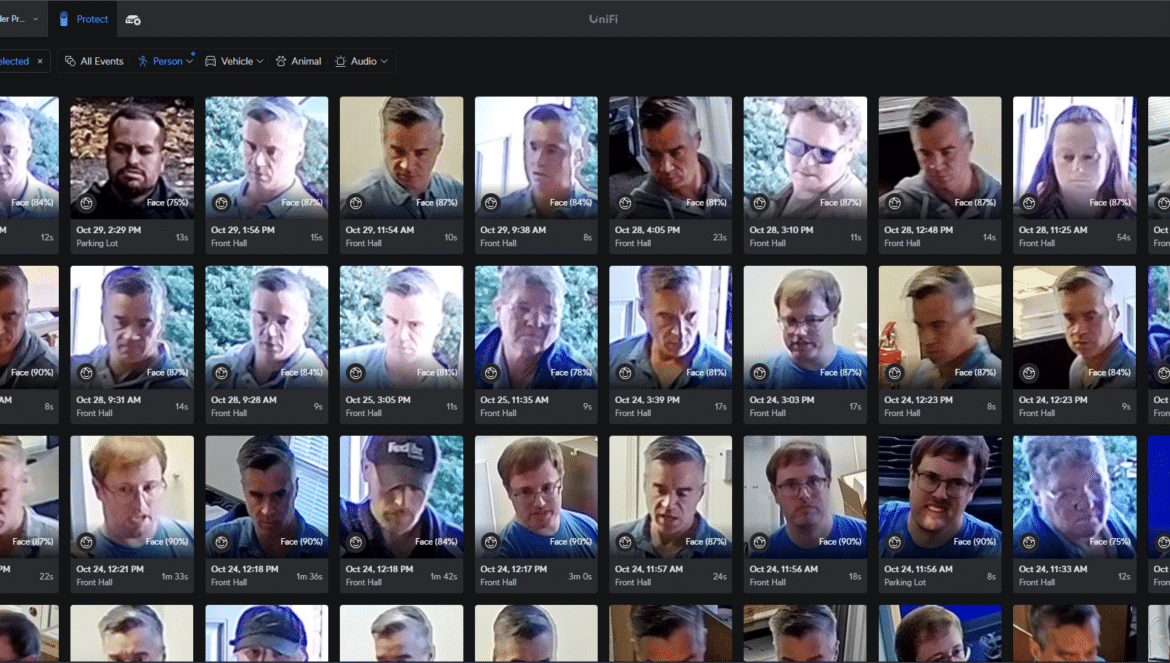Viewport: 1170px width, 663px height.
Task: Click face icon on Oct 25, 3:05 PM card
Action: (356, 372)
